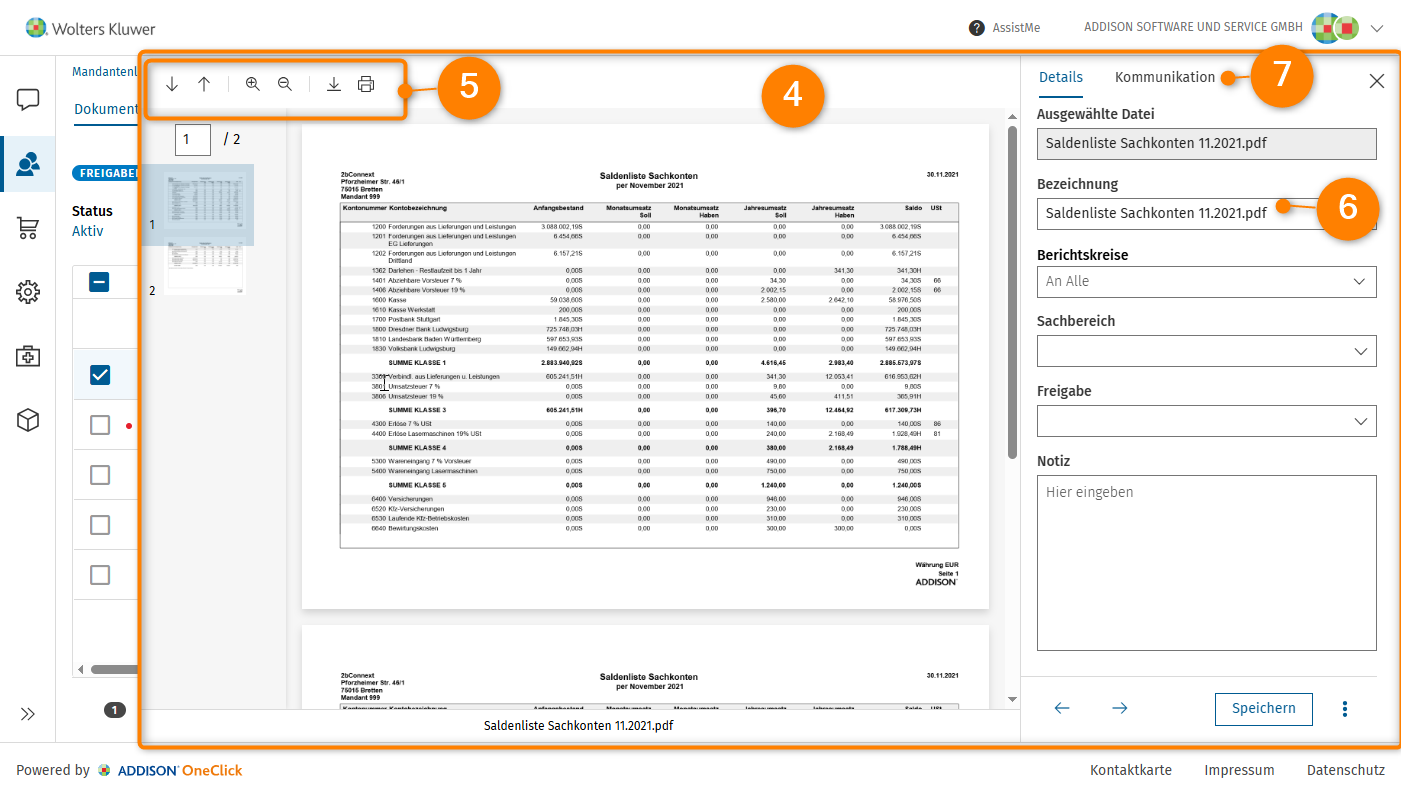Open the Kontaktkarte link
The image size is (1401, 798).
coord(1131,770)
